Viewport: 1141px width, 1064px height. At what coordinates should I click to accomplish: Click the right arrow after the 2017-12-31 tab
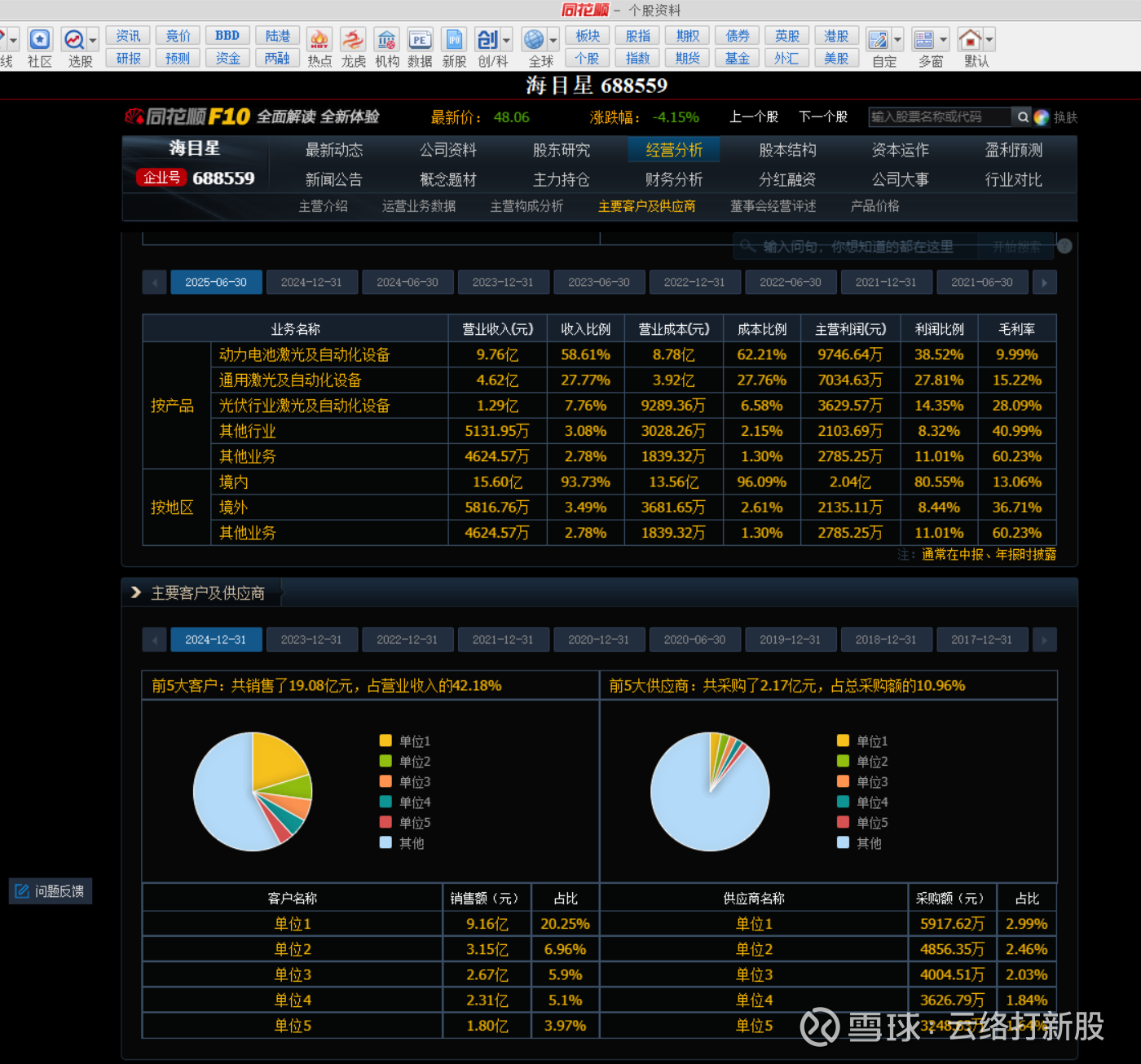(1045, 640)
